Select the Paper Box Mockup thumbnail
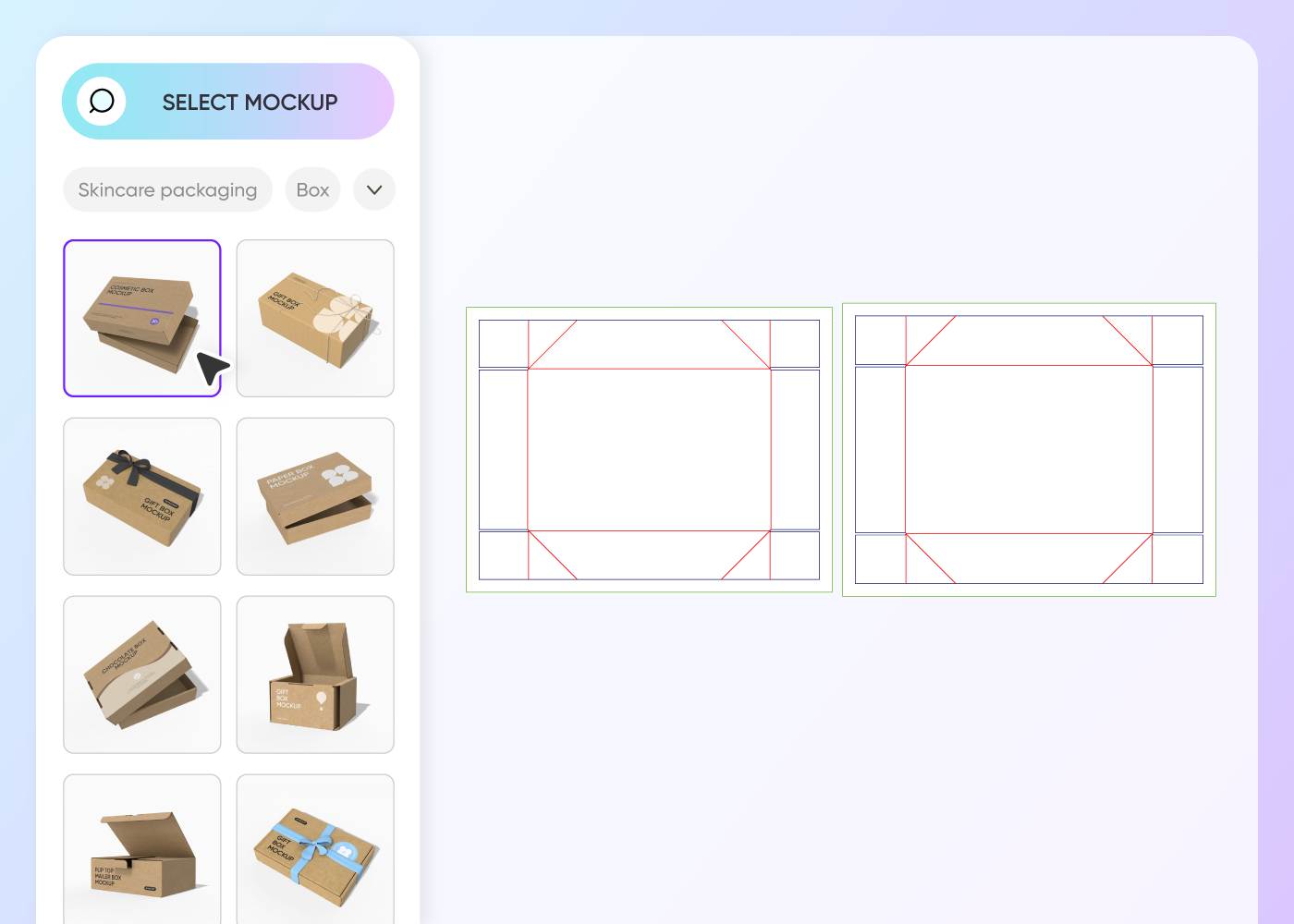 [314, 496]
